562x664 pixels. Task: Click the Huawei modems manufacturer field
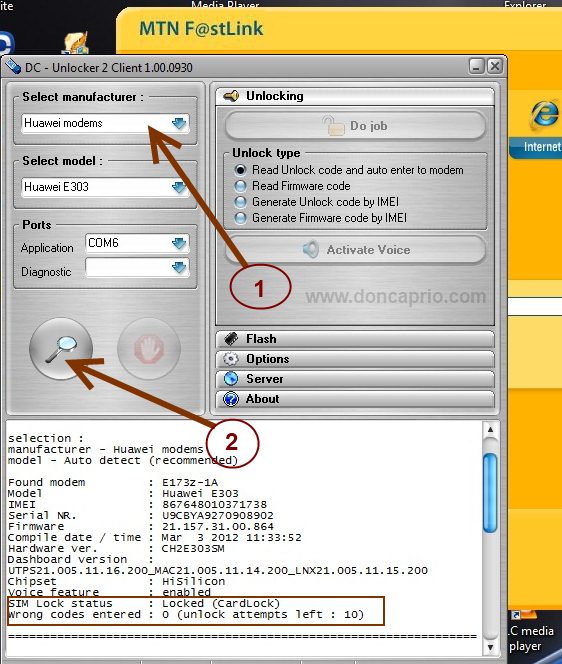105,123
